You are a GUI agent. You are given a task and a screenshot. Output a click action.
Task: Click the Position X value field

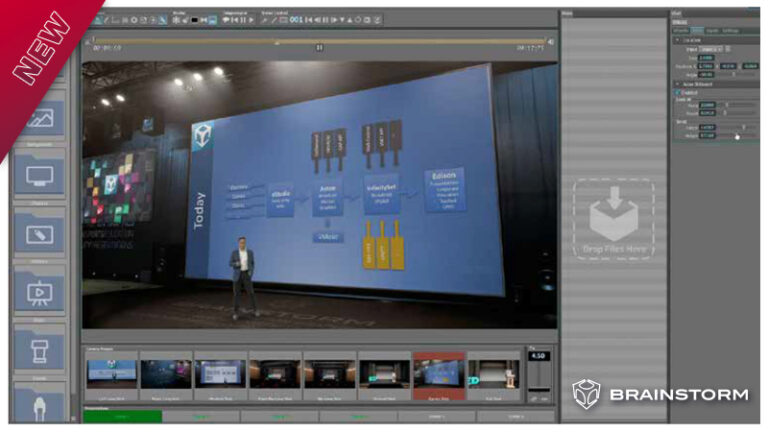click(x=706, y=66)
